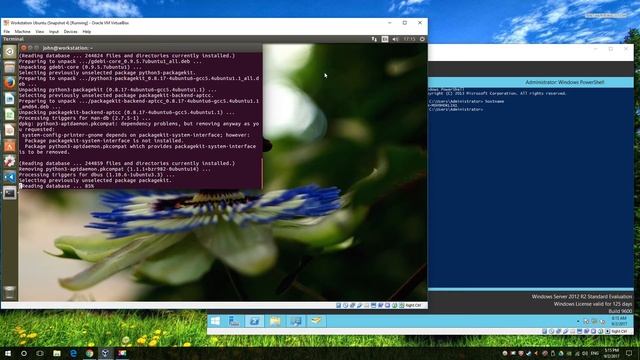Screen dimensions: 640x360
Task: Launch Google Chrome from Windows 10 taskbar
Action: (x=89, y=353)
